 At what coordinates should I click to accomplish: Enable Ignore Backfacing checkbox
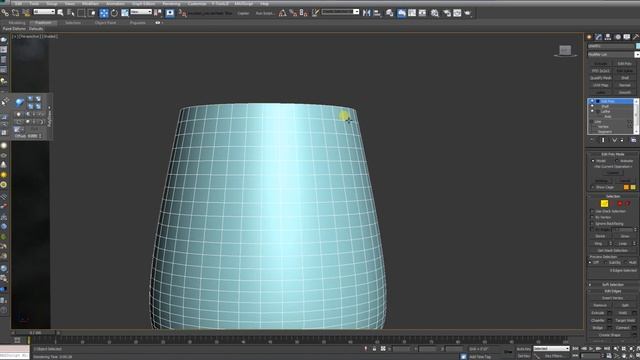click(x=592, y=224)
